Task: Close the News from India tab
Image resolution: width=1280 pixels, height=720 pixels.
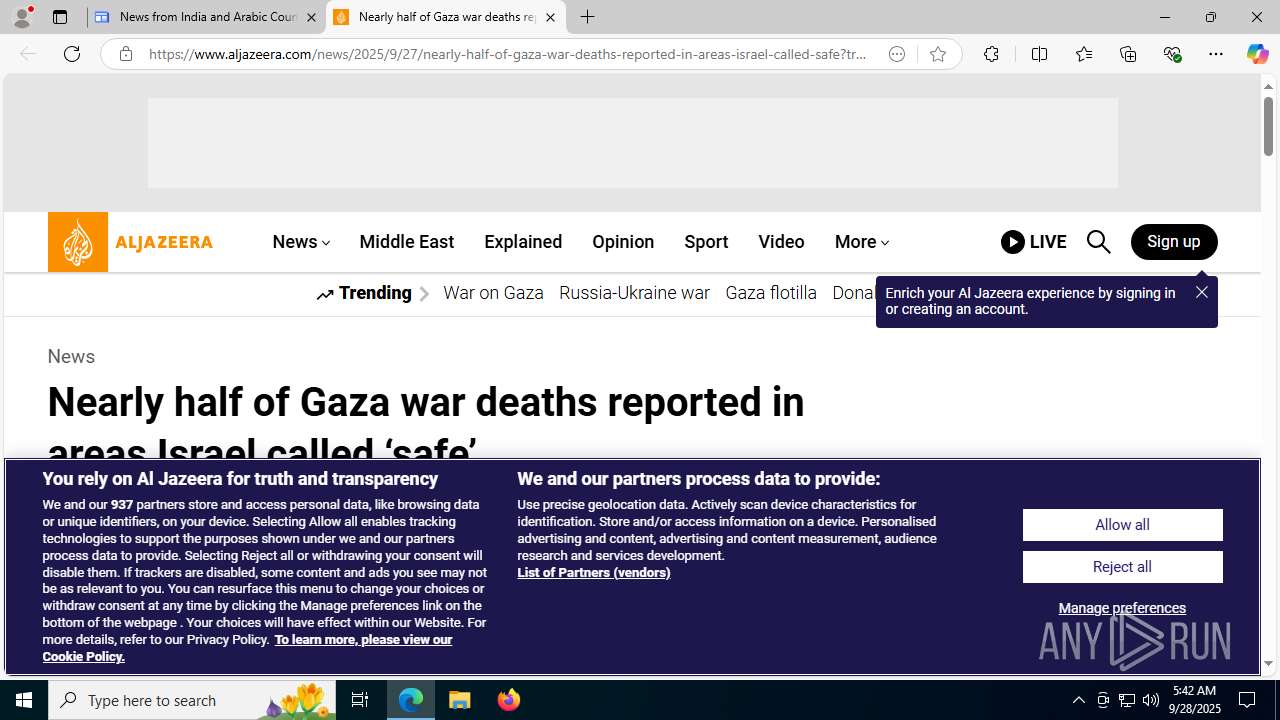Action: tap(311, 17)
